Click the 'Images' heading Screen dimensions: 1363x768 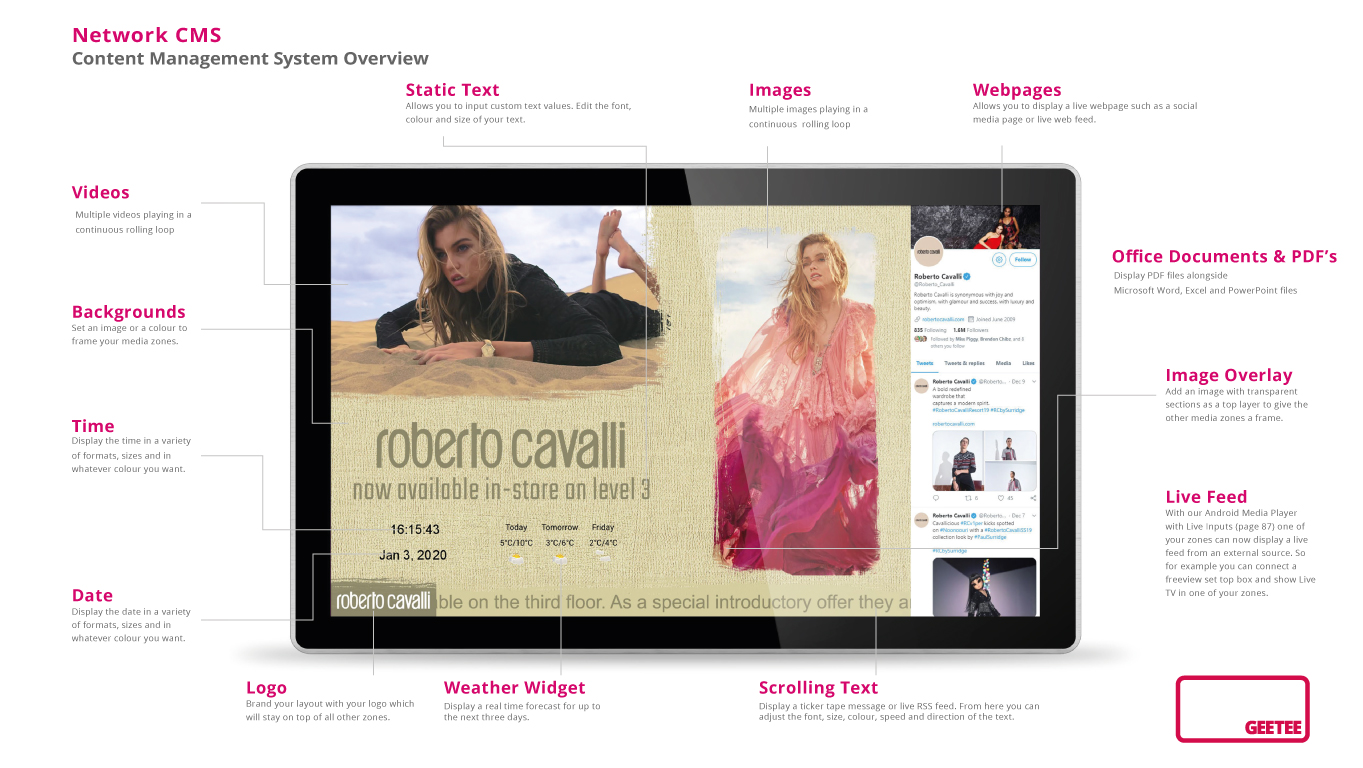click(780, 90)
